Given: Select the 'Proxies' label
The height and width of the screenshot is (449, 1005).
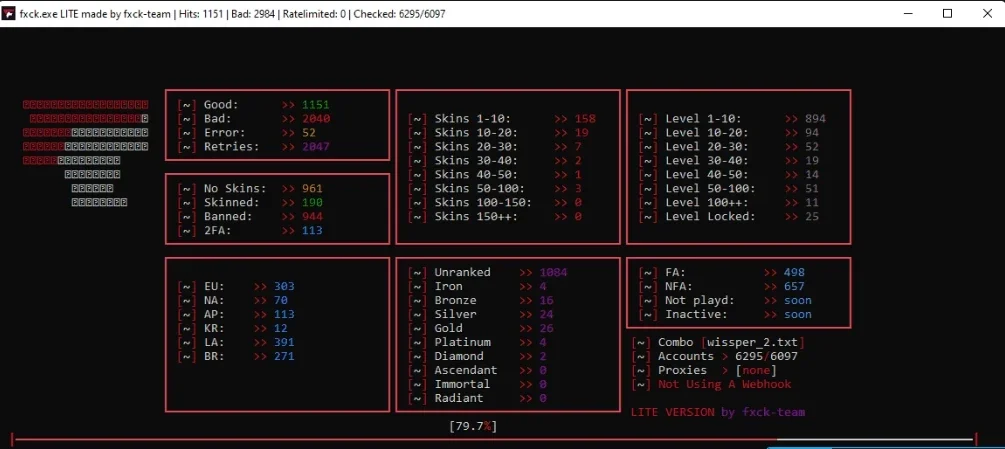Looking at the screenshot, I should tap(683, 370).
